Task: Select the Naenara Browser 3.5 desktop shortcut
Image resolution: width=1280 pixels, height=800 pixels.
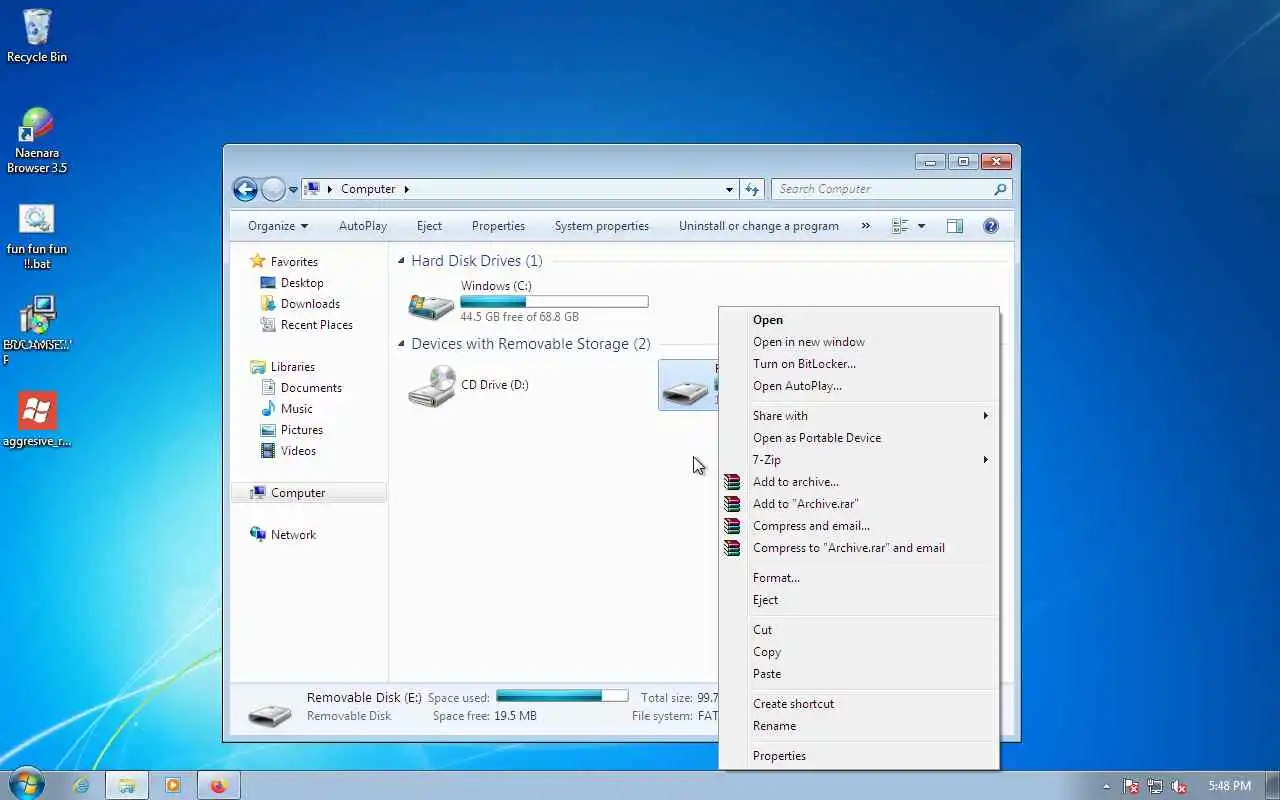Action: tap(37, 127)
